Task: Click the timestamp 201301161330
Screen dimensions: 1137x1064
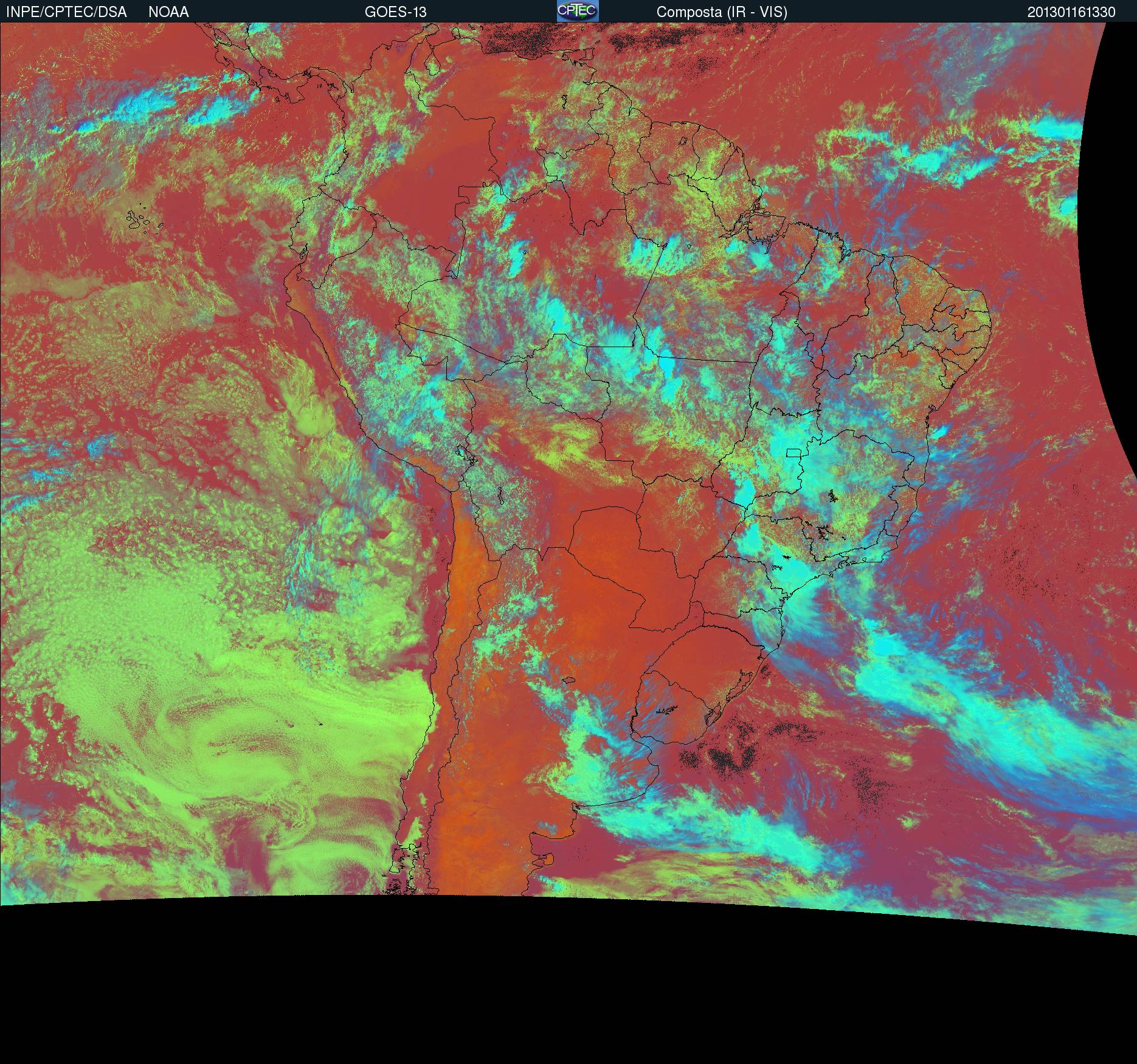Action: tap(1071, 12)
